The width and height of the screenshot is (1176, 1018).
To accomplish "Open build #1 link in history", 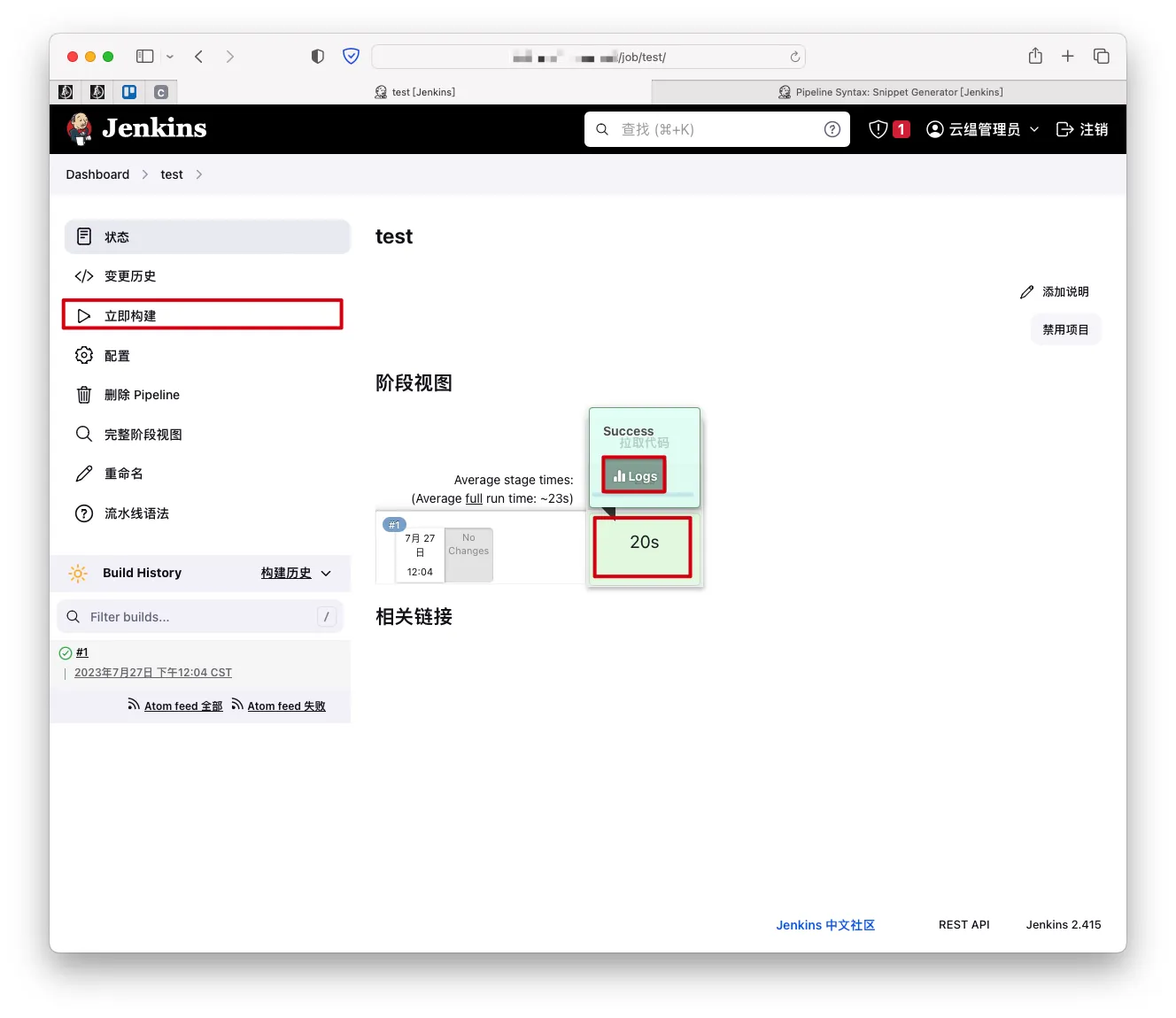I will (82, 652).
